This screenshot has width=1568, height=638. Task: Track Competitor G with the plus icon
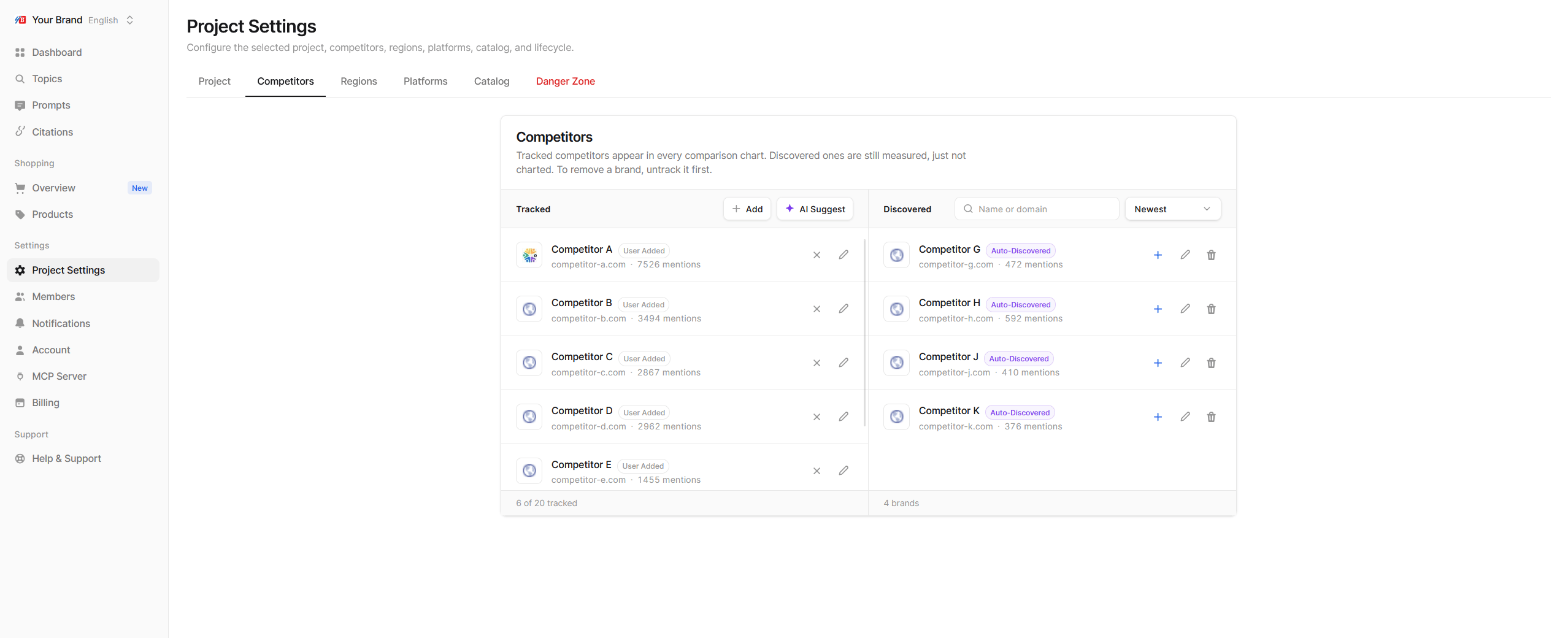point(1158,255)
